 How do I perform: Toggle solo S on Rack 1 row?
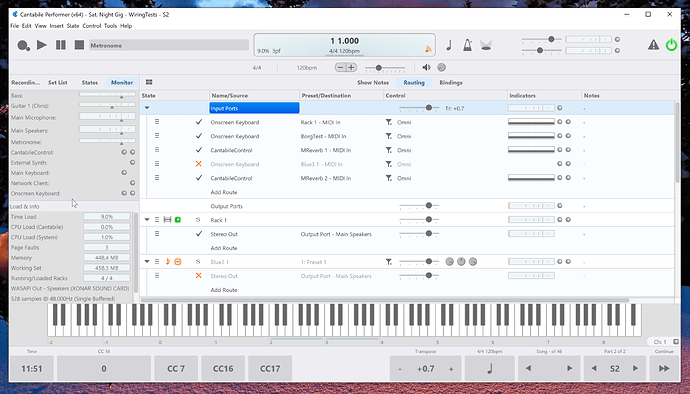coord(198,220)
